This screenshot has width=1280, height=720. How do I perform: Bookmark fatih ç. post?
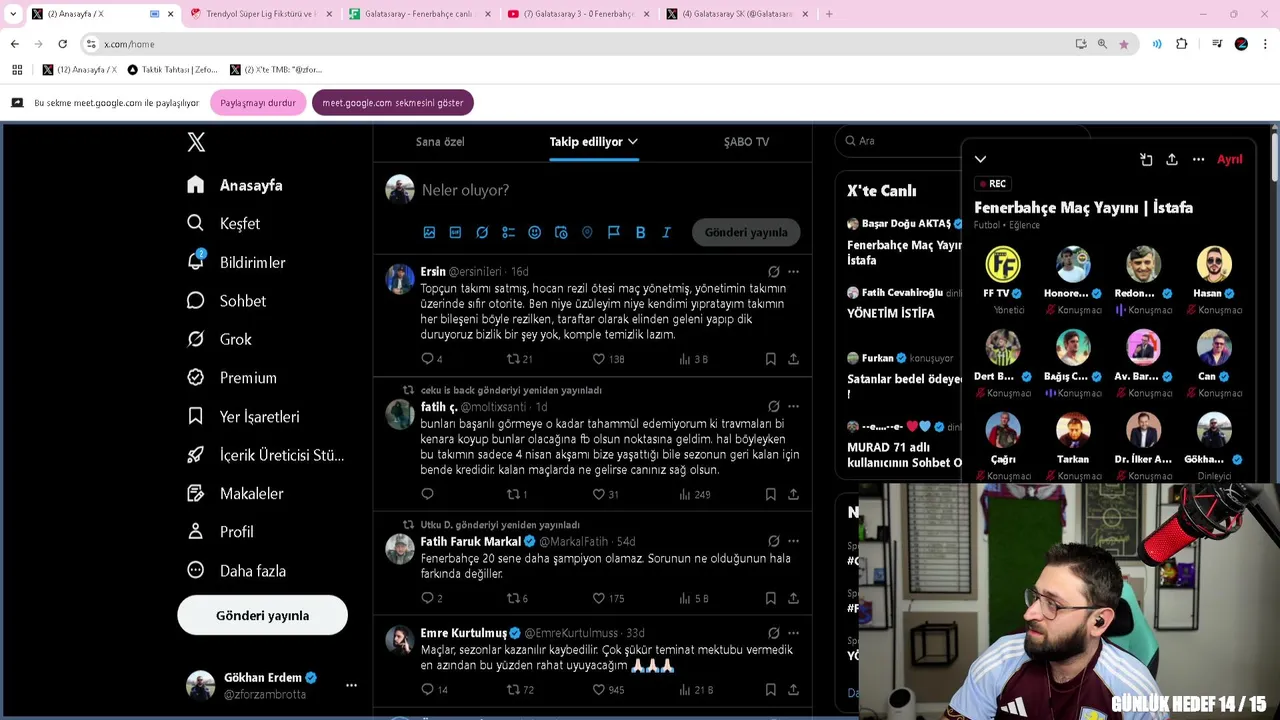(x=770, y=494)
